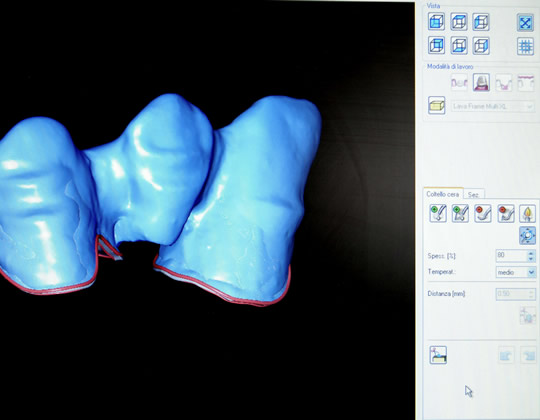This screenshot has width=540, height=420.
Task: Select the first cube view in Vista
Action: (x=437, y=21)
